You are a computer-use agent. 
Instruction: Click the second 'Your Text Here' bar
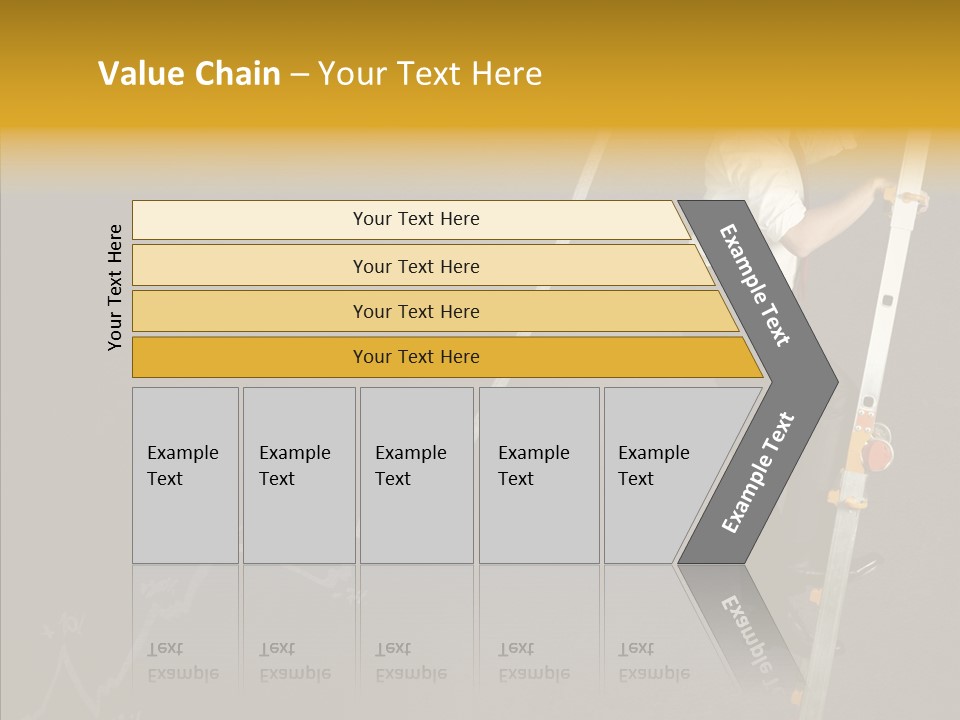point(422,265)
